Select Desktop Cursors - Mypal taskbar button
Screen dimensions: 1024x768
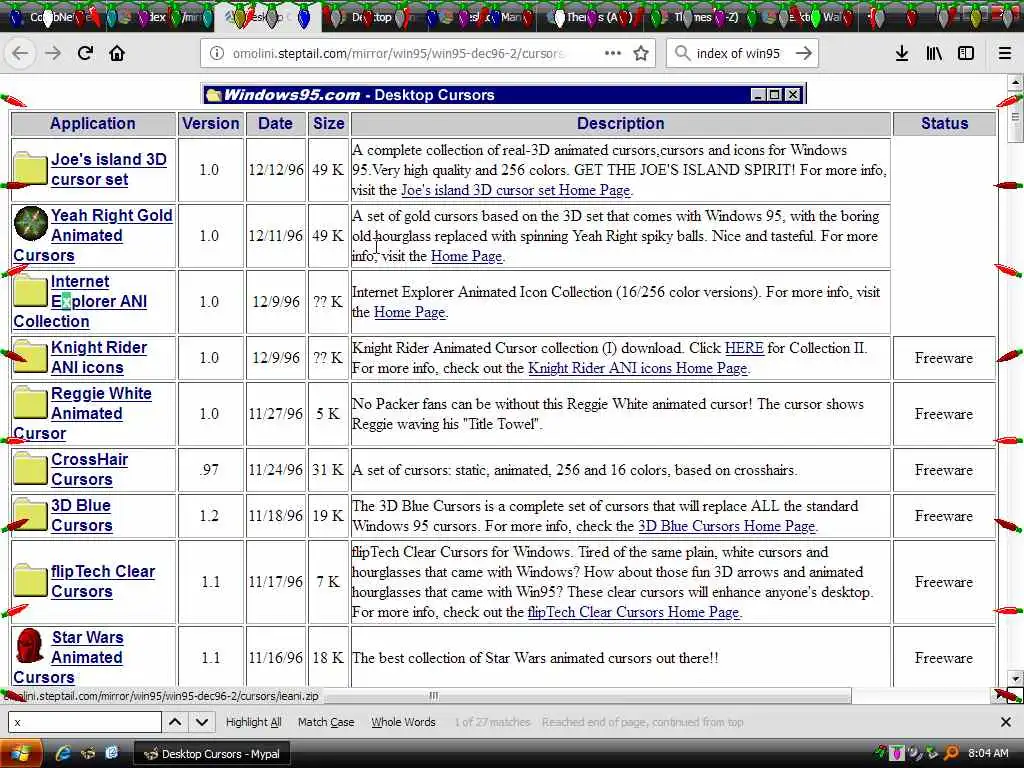(212, 754)
